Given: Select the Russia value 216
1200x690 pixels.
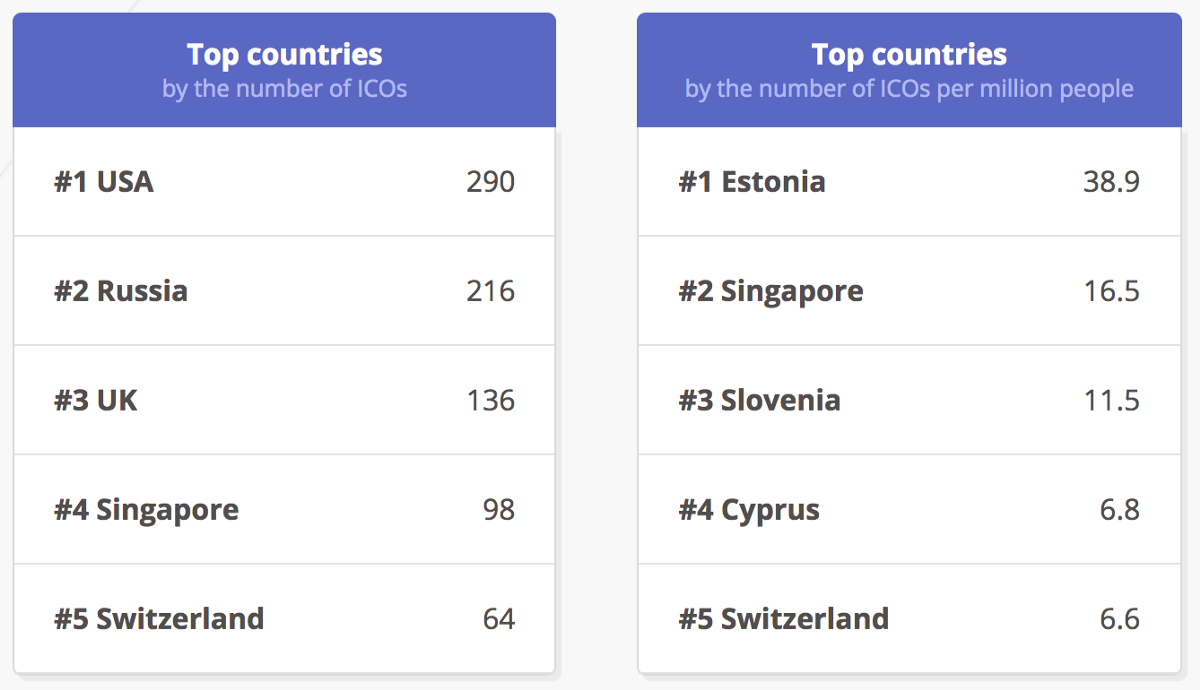Looking at the screenshot, I should (x=490, y=291).
